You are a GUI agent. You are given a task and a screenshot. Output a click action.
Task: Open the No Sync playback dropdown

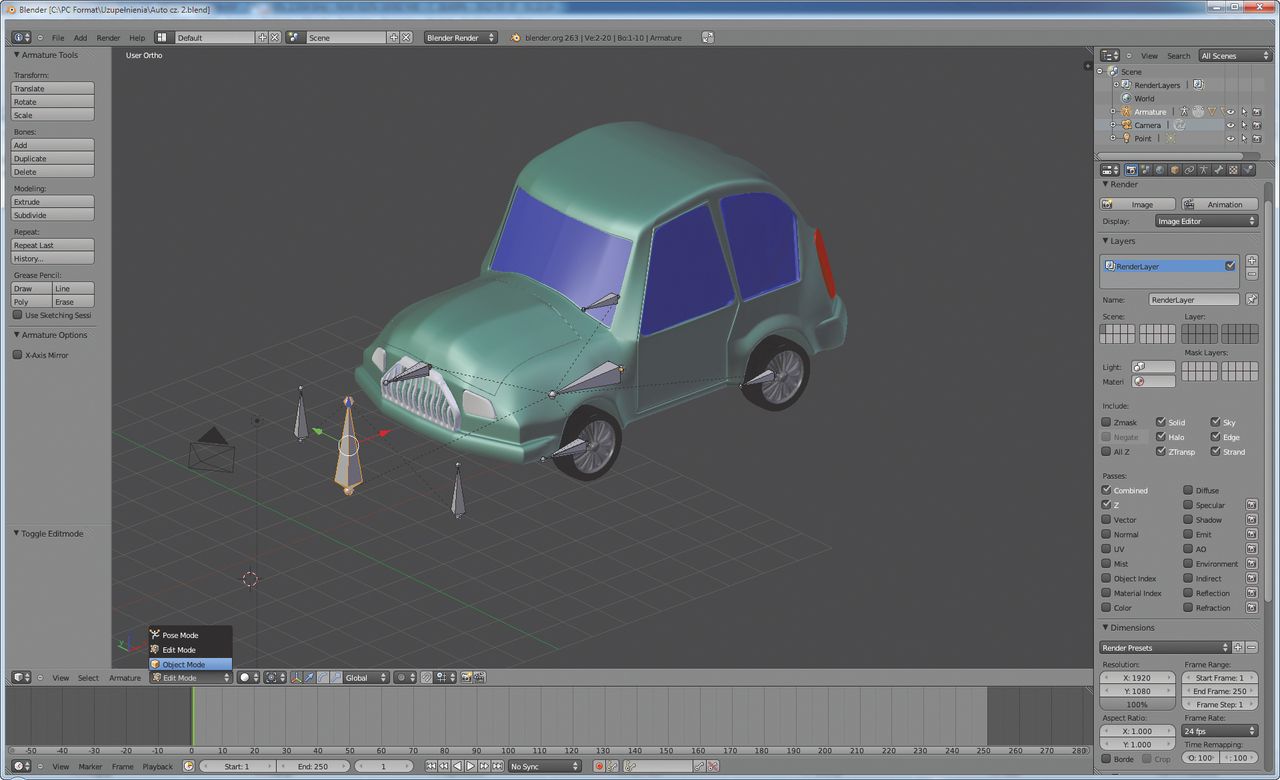pos(544,766)
